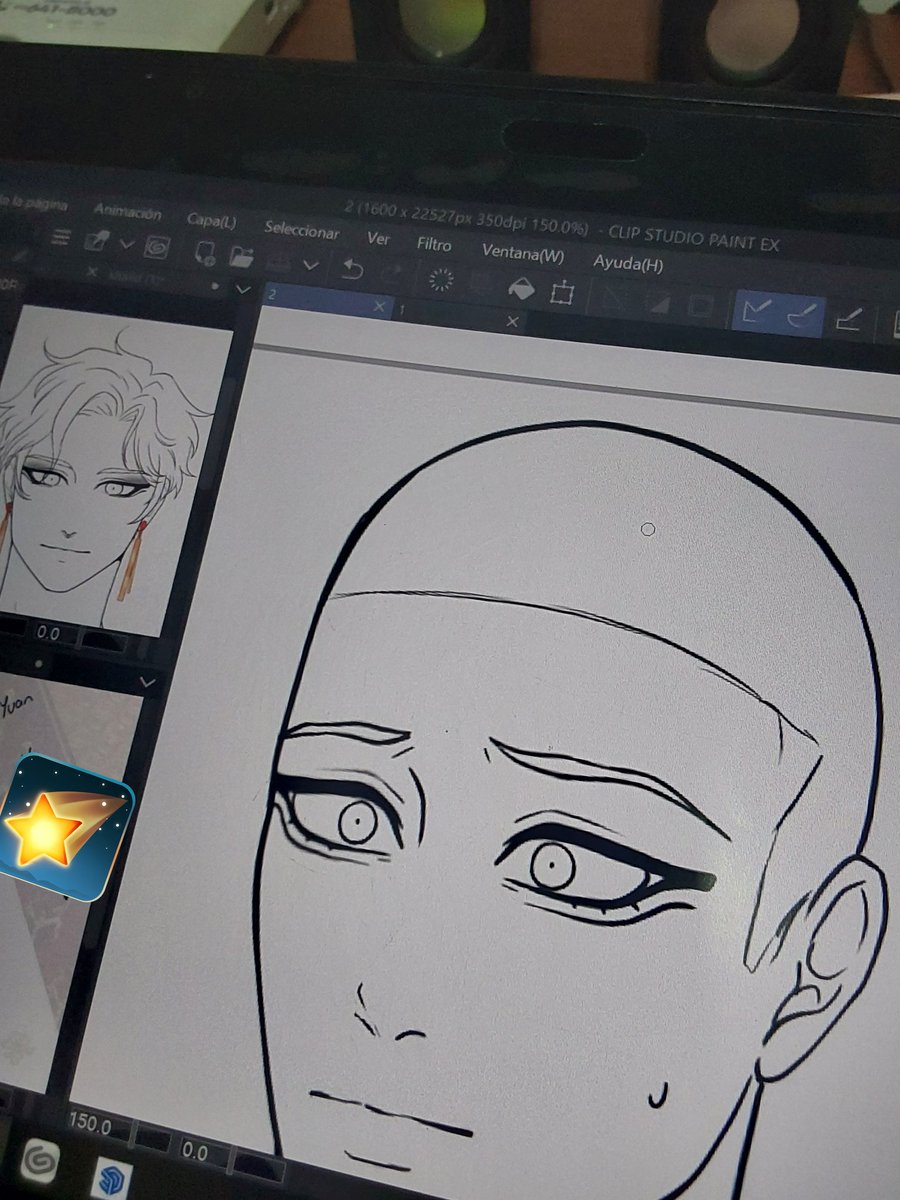The width and height of the screenshot is (900, 1200).
Task: Open the Animación menu
Action: coord(127,211)
